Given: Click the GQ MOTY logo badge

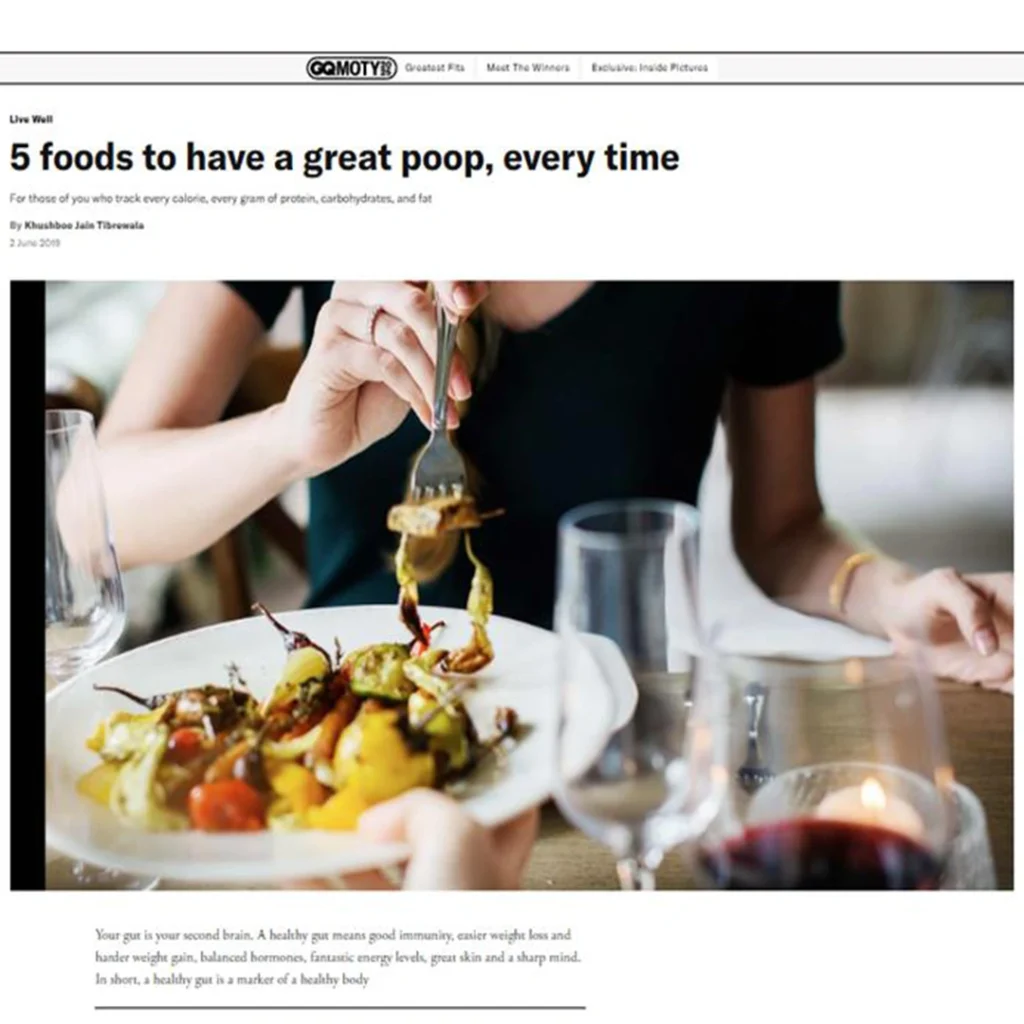Looking at the screenshot, I should (351, 68).
